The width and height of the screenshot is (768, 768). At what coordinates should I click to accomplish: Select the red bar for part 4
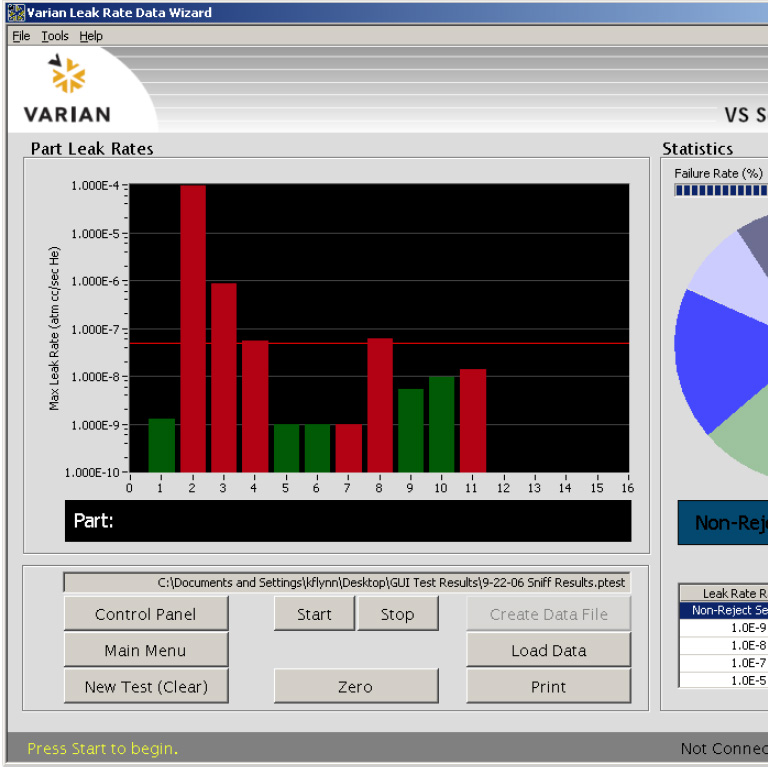[x=255, y=406]
